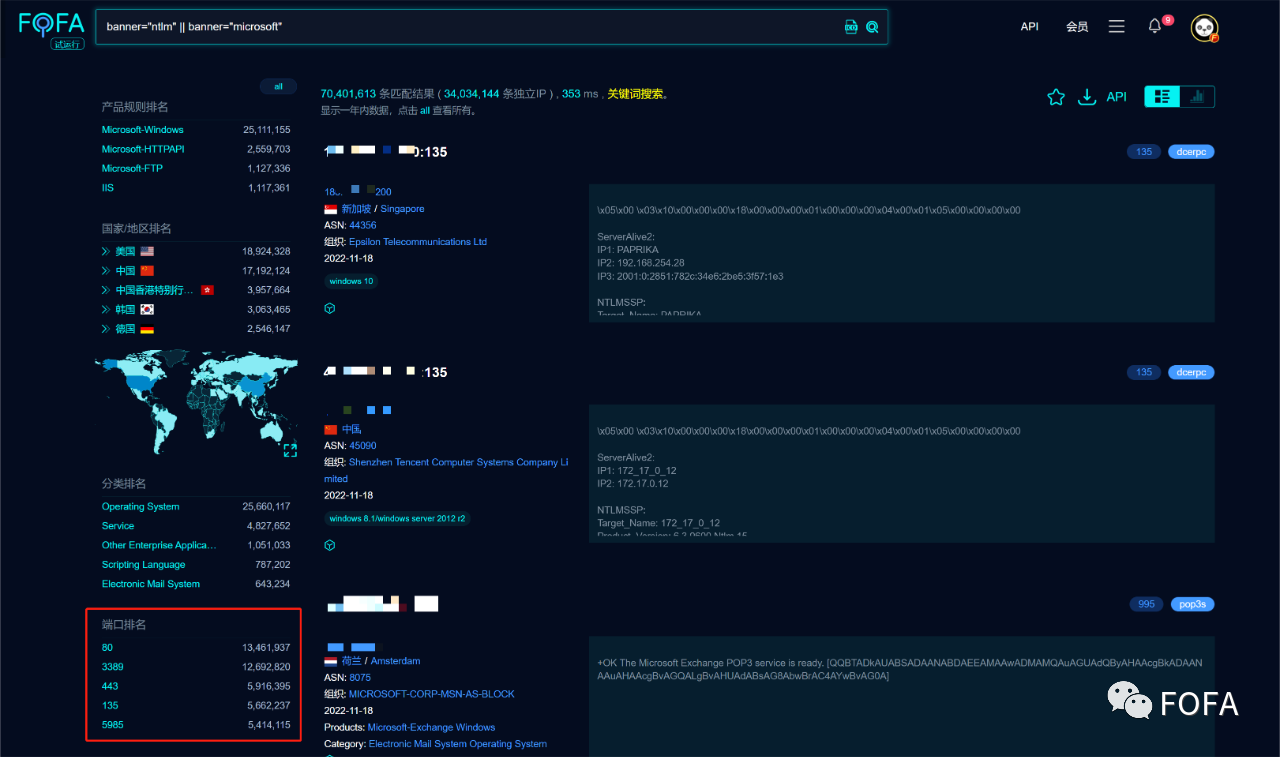This screenshot has width=1280, height=757.
Task: Expand the world map fullscreen icon
Action: pyautogui.click(x=290, y=450)
